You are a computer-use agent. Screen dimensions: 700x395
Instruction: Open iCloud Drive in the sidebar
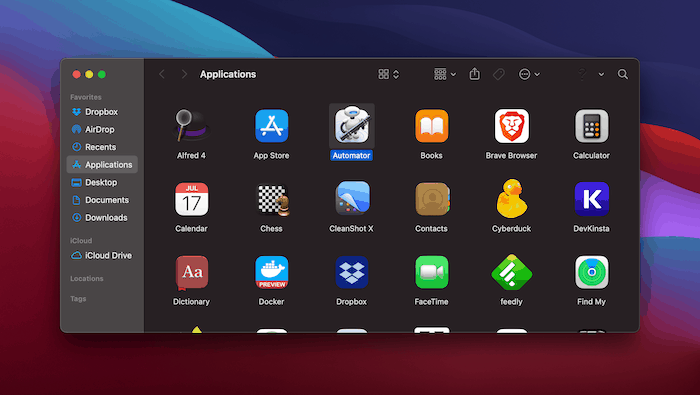(x=102, y=255)
